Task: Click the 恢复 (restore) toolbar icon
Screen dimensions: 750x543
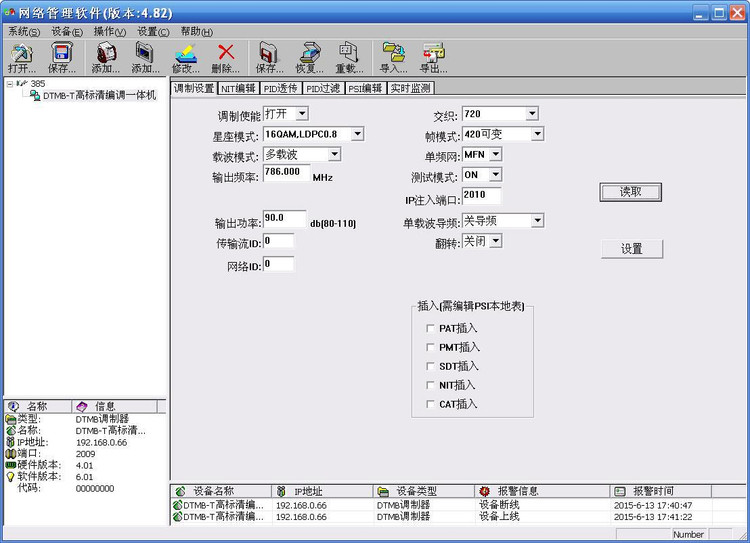Action: [309, 57]
